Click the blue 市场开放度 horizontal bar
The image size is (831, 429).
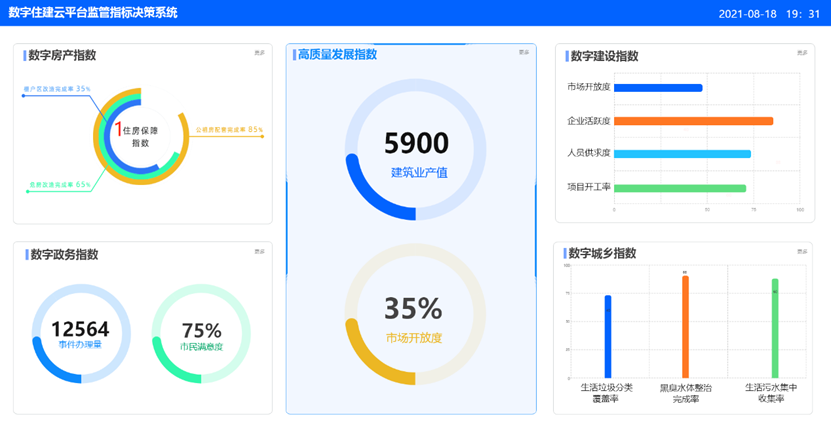[658, 88]
